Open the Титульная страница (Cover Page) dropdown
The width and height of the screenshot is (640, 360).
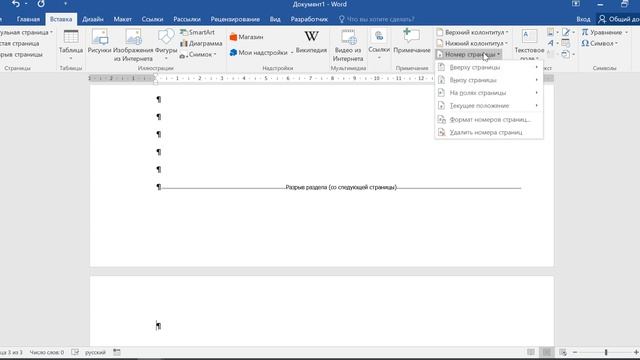tap(27, 32)
